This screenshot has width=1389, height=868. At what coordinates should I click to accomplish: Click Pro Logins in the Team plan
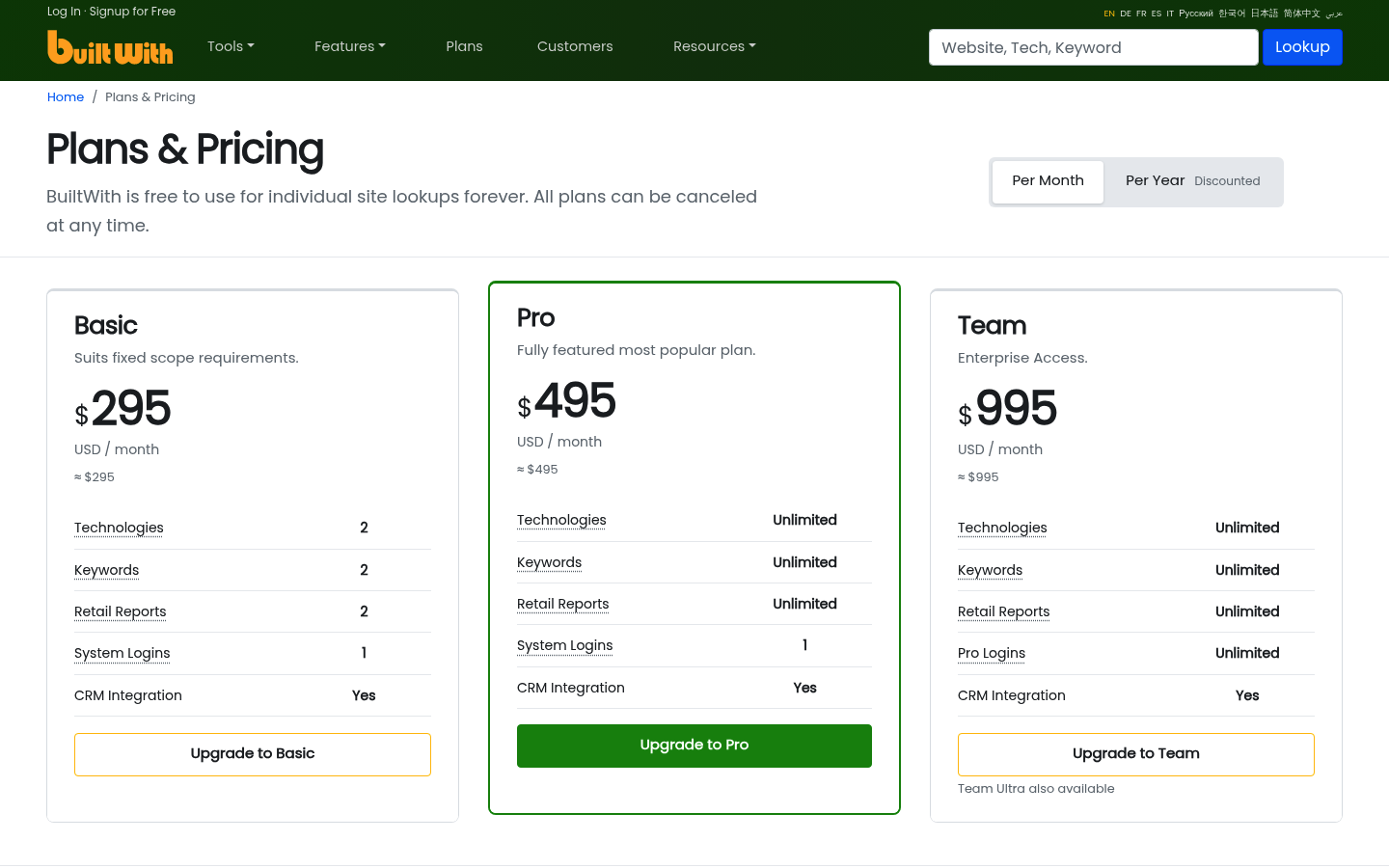[x=992, y=653]
